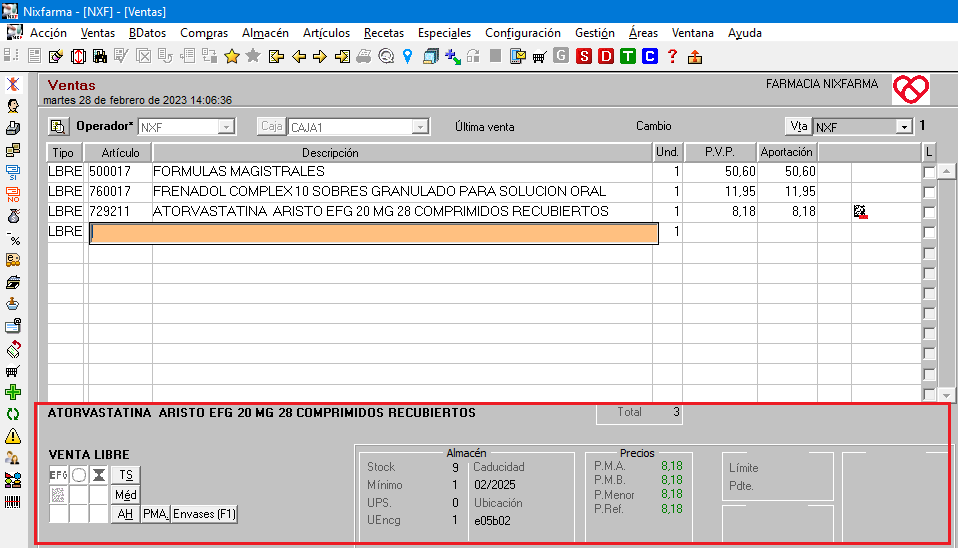Click the sidebar green refresh arrows icon
This screenshot has height=548, width=958.
tap(13, 414)
